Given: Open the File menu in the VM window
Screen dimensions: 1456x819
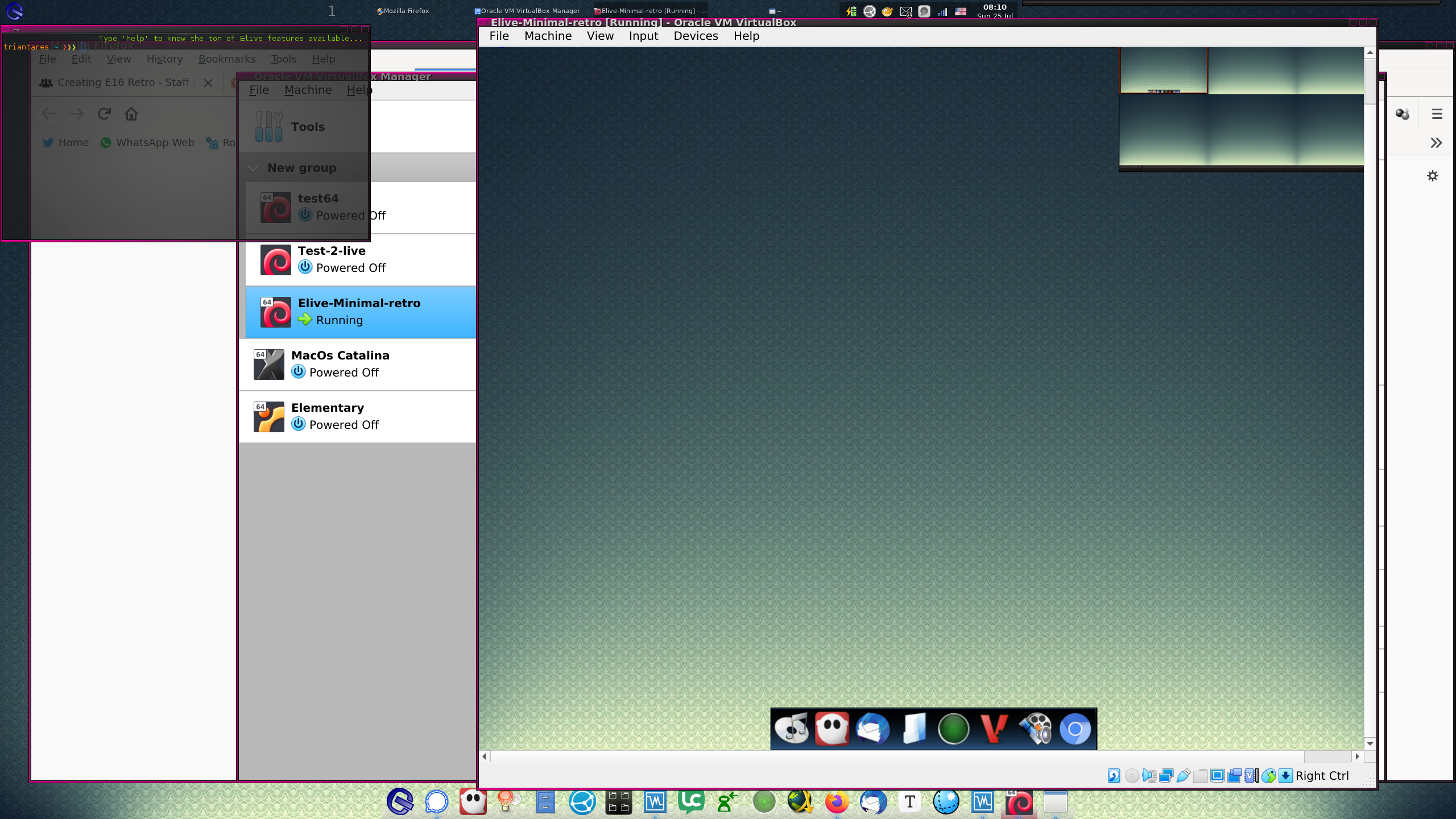Looking at the screenshot, I should click(x=499, y=36).
